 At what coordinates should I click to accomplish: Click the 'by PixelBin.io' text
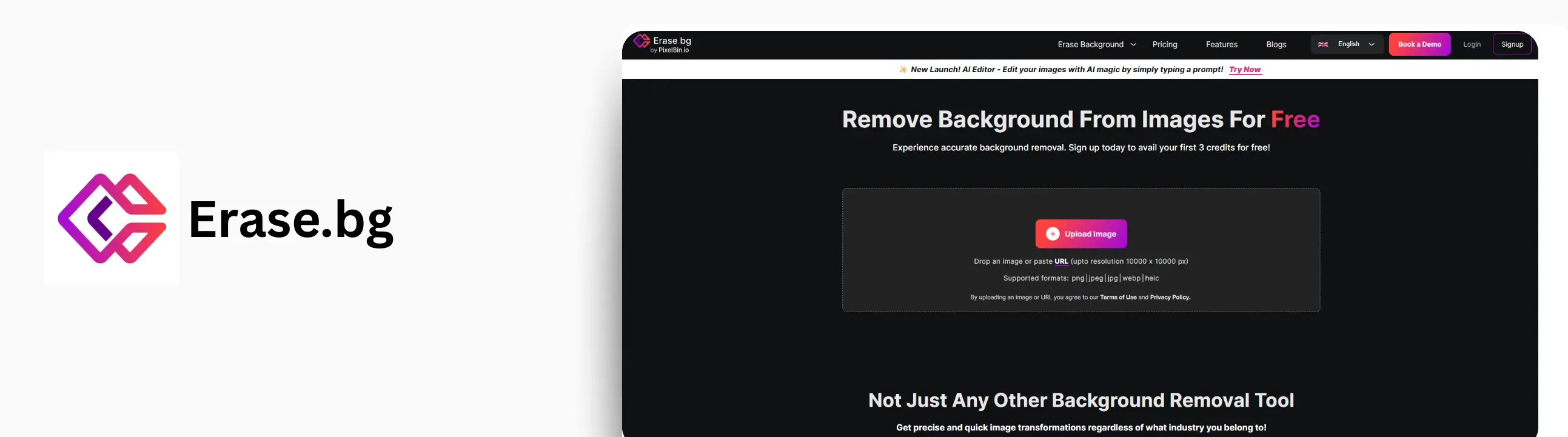coord(669,50)
